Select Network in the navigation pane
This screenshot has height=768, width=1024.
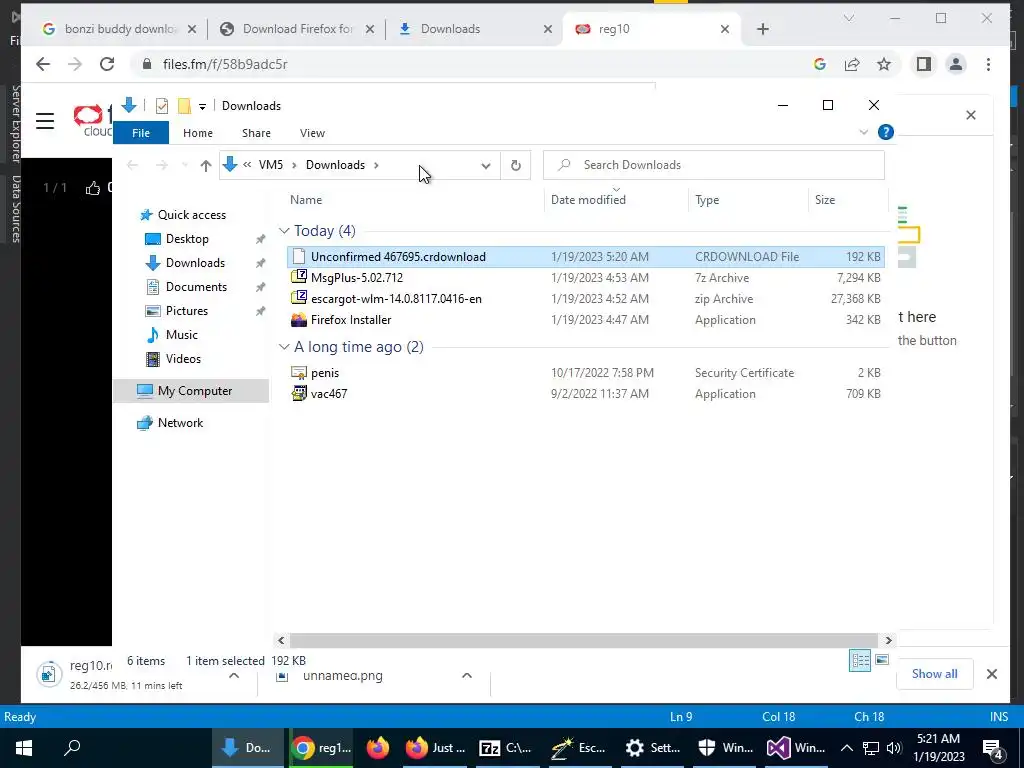pos(180,423)
